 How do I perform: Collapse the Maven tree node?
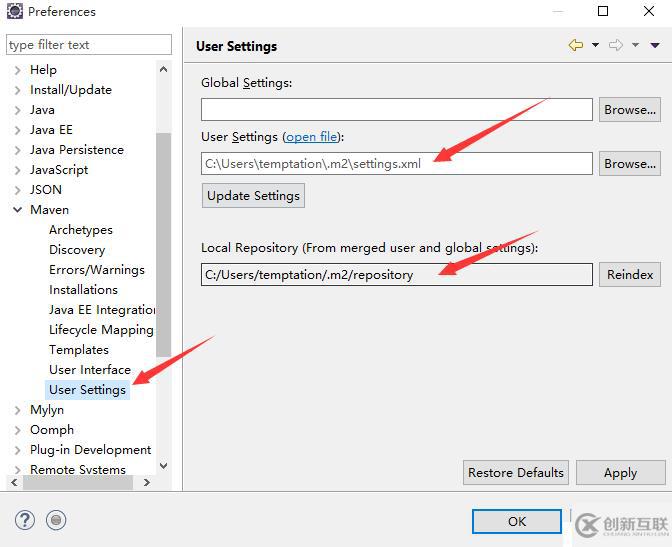click(x=17, y=210)
